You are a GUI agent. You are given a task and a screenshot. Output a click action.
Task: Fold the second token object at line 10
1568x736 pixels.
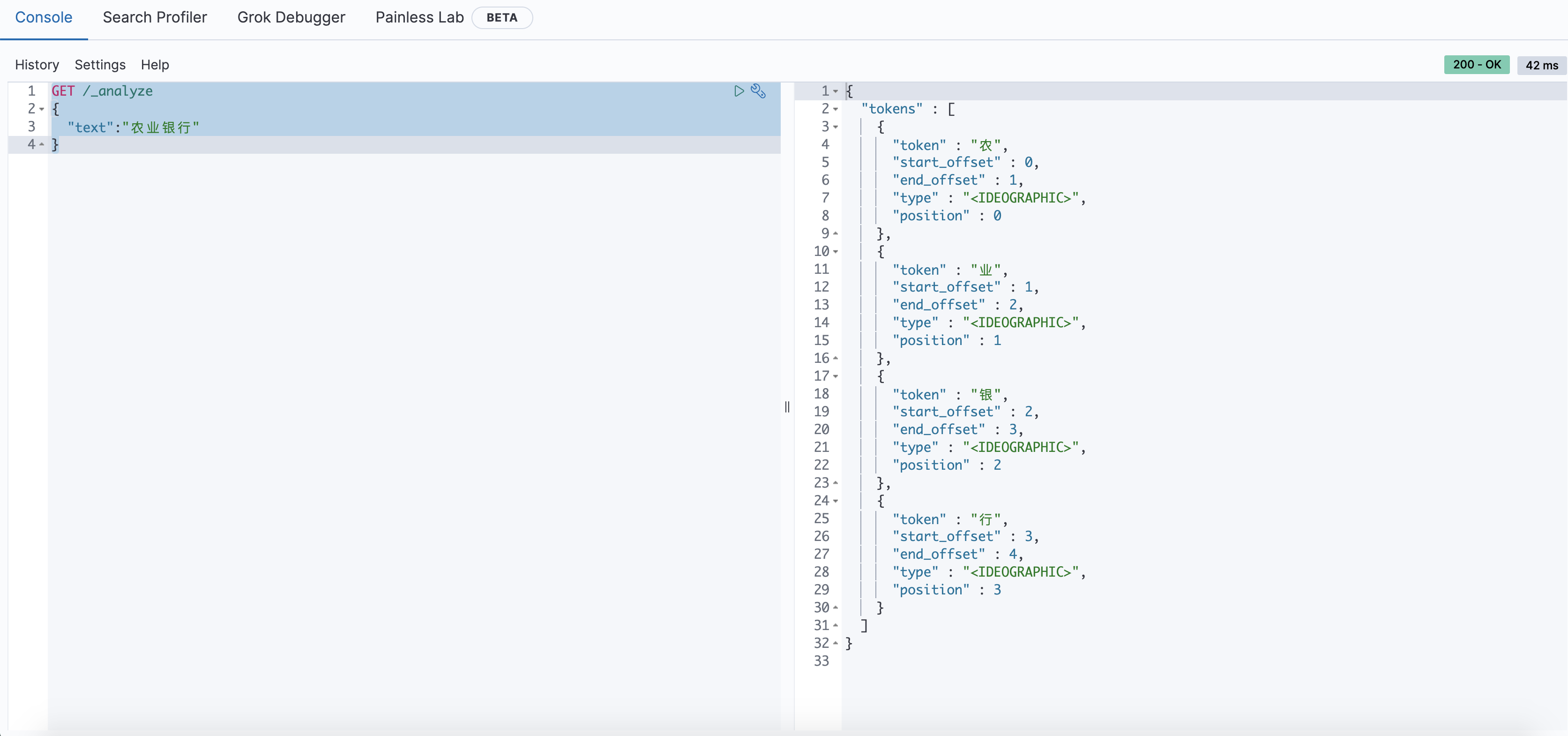tap(835, 252)
